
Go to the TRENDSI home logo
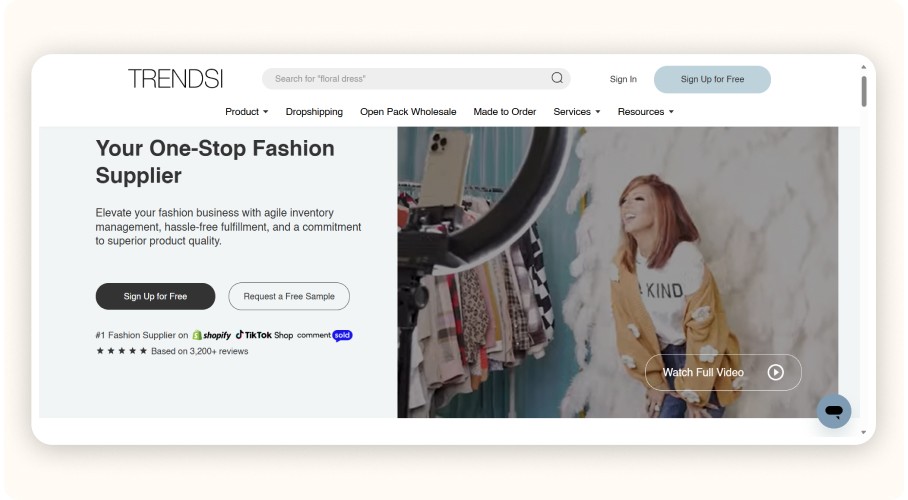175,79
